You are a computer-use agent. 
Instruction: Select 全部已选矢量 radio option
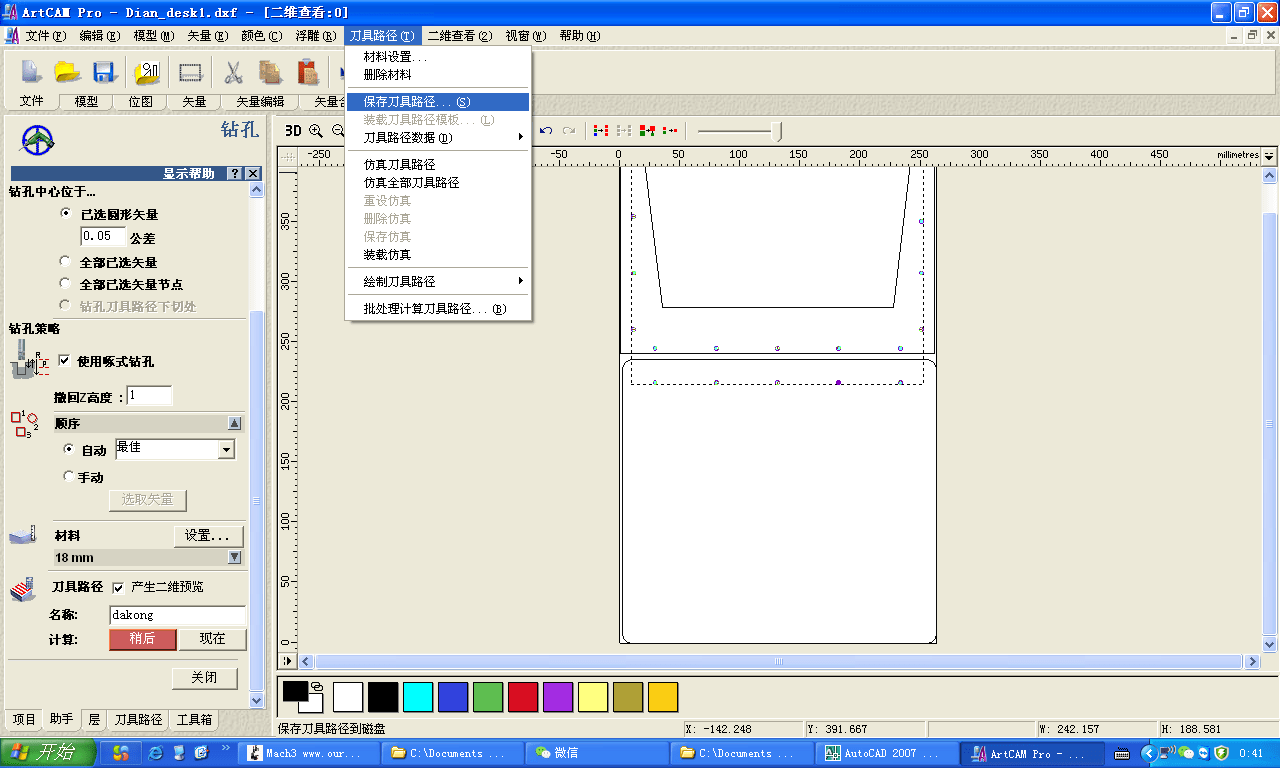click(x=66, y=262)
